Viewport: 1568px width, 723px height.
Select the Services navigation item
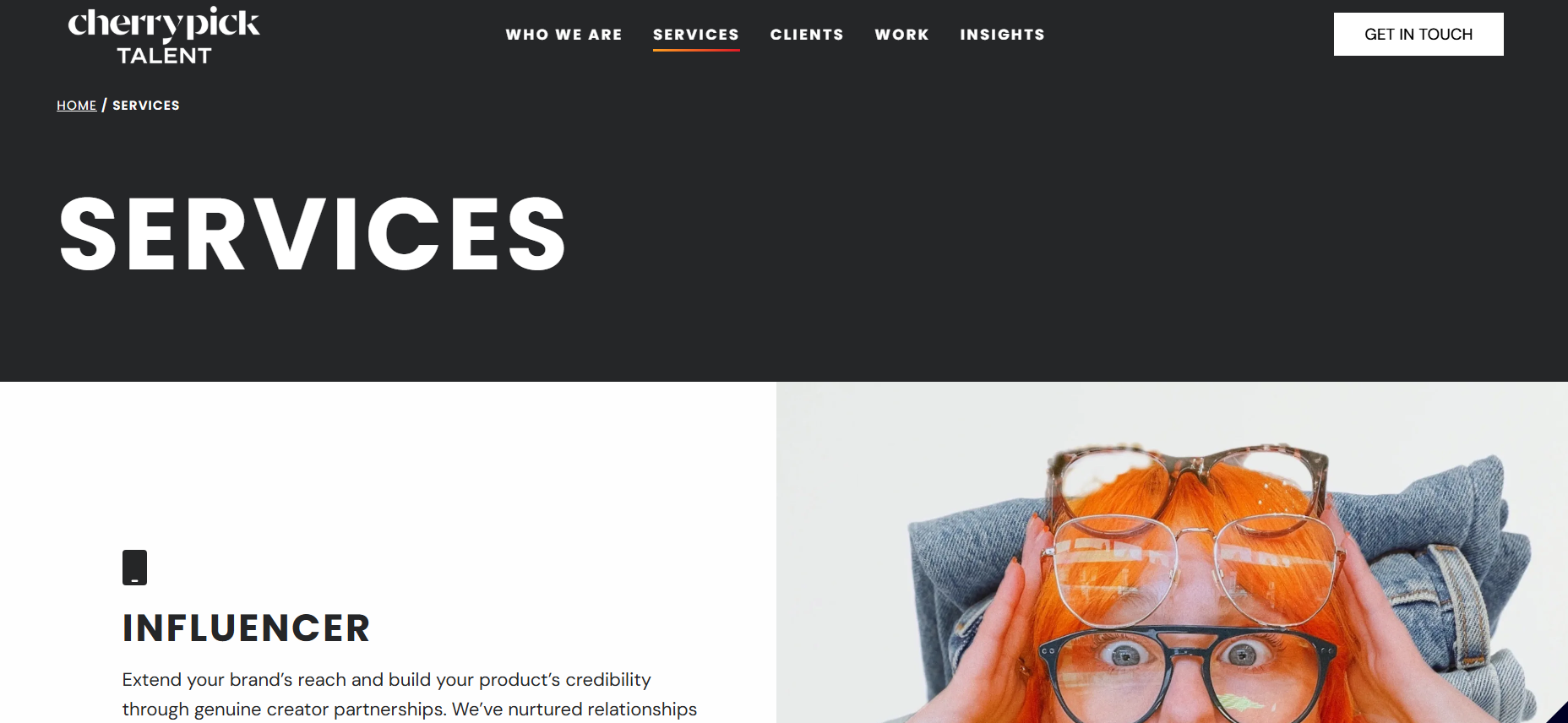696,35
